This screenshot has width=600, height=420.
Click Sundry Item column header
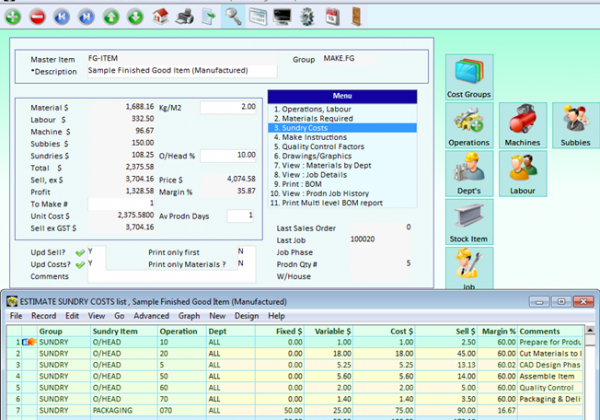124,331
